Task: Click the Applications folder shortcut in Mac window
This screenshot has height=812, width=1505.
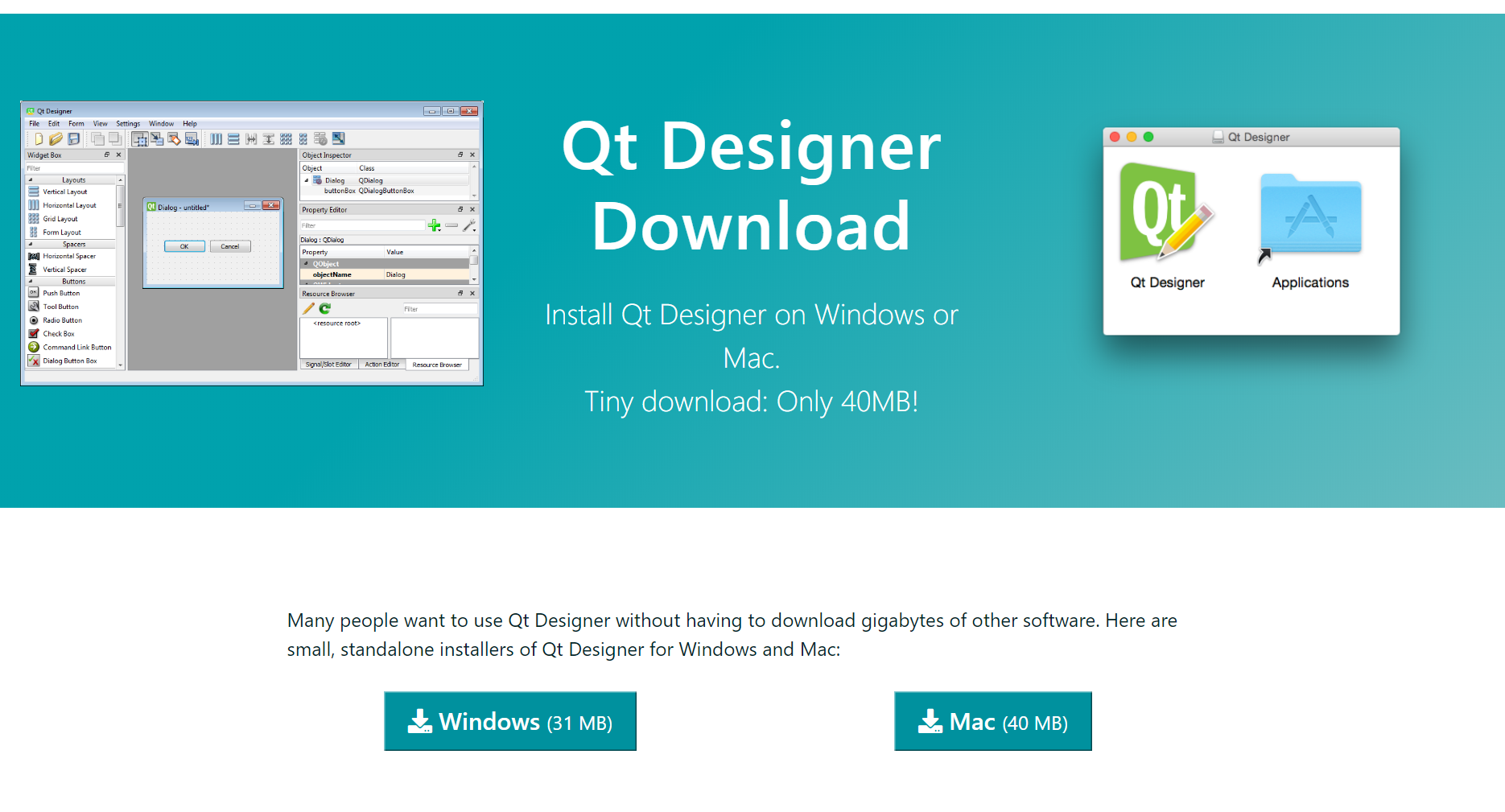Action: [1310, 217]
